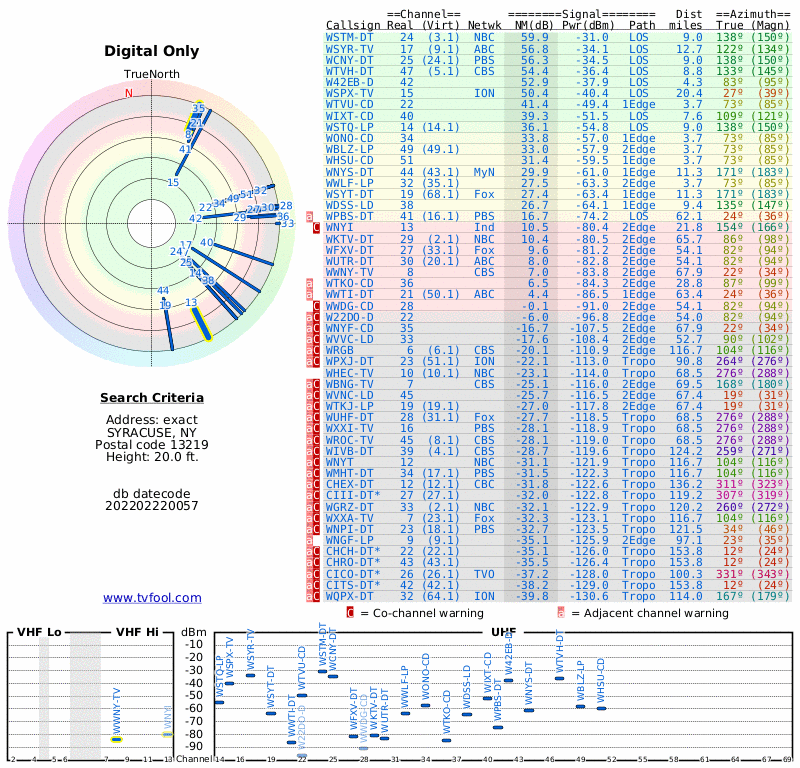This screenshot has height=768, width=800.
Task: Click WNYS-DT marker in UHF spectrum chart
Action: pyautogui.click(x=529, y=710)
